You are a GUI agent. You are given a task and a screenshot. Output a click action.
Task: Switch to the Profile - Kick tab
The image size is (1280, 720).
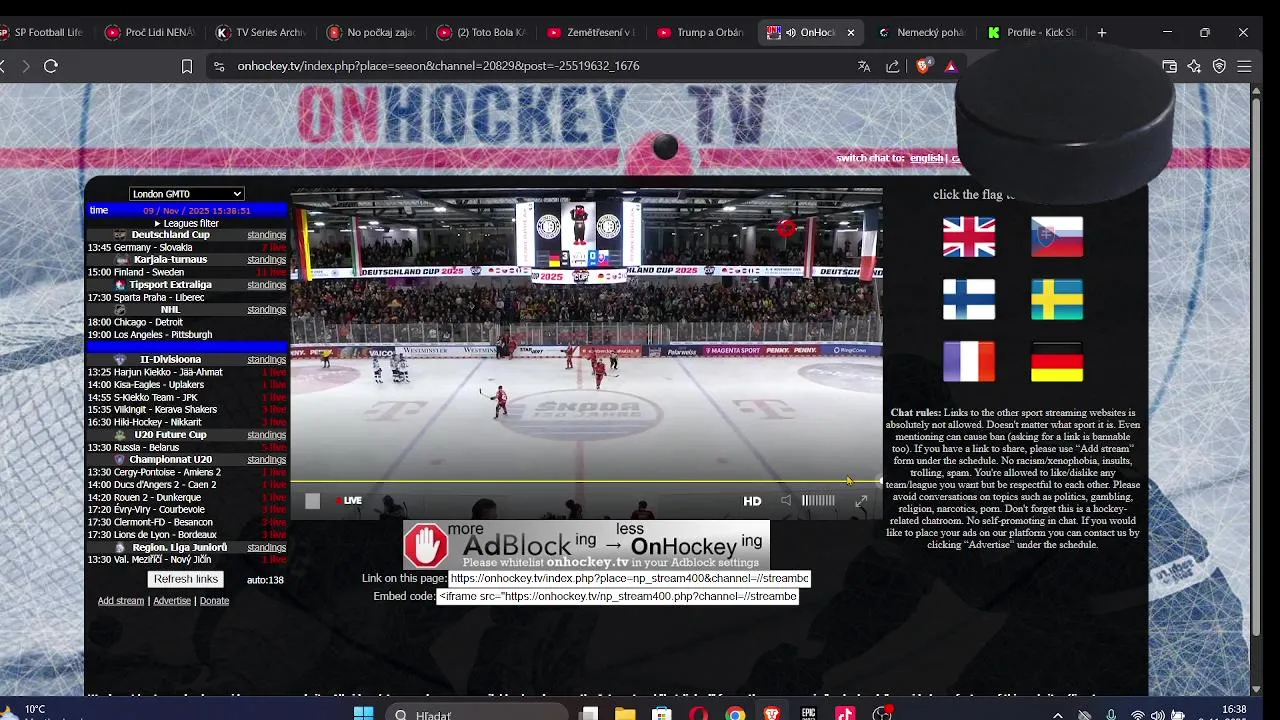tap(1030, 32)
